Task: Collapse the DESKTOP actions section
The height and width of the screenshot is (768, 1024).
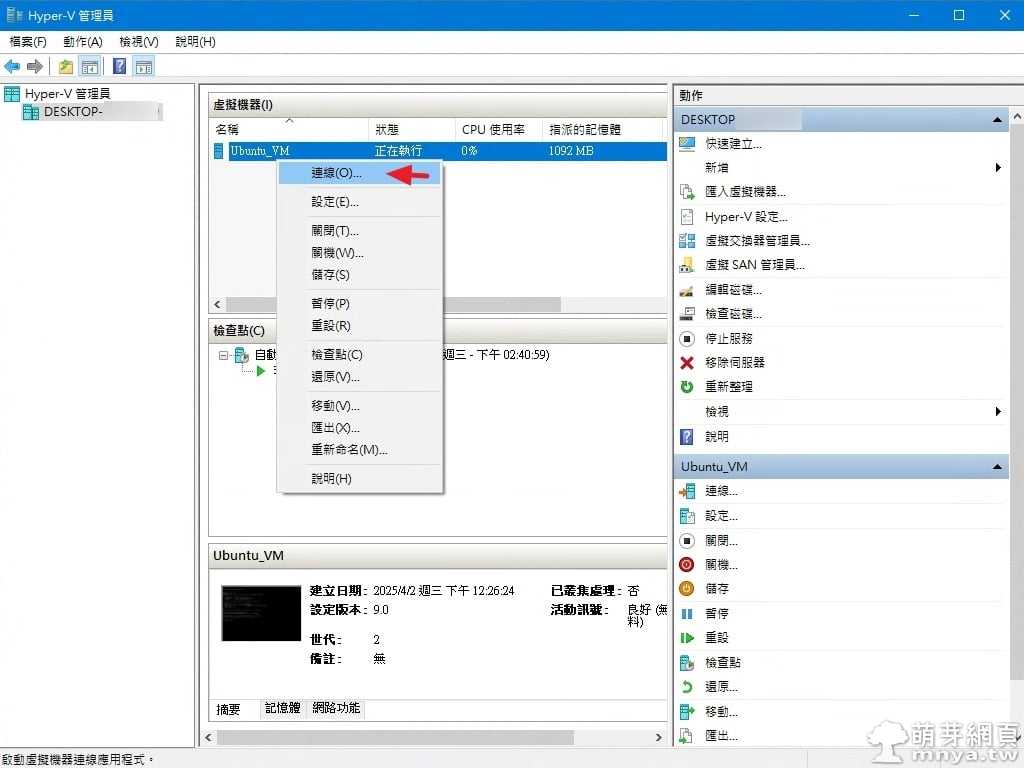Action: tap(997, 120)
